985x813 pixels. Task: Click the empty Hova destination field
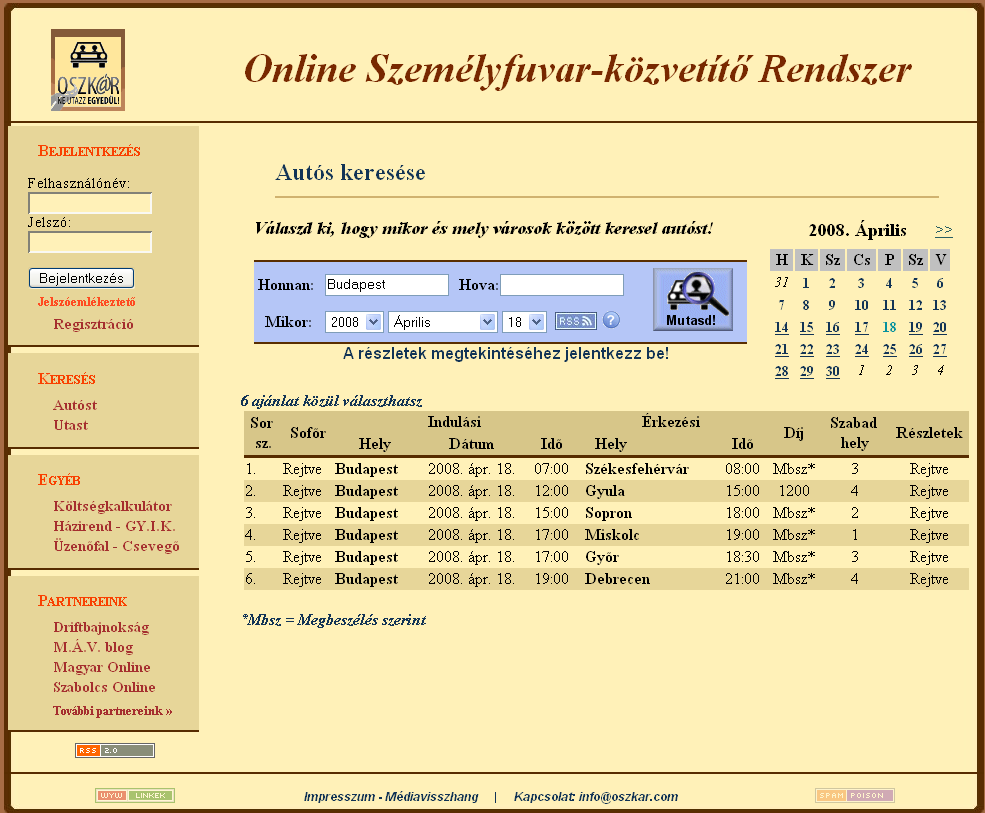[562, 285]
